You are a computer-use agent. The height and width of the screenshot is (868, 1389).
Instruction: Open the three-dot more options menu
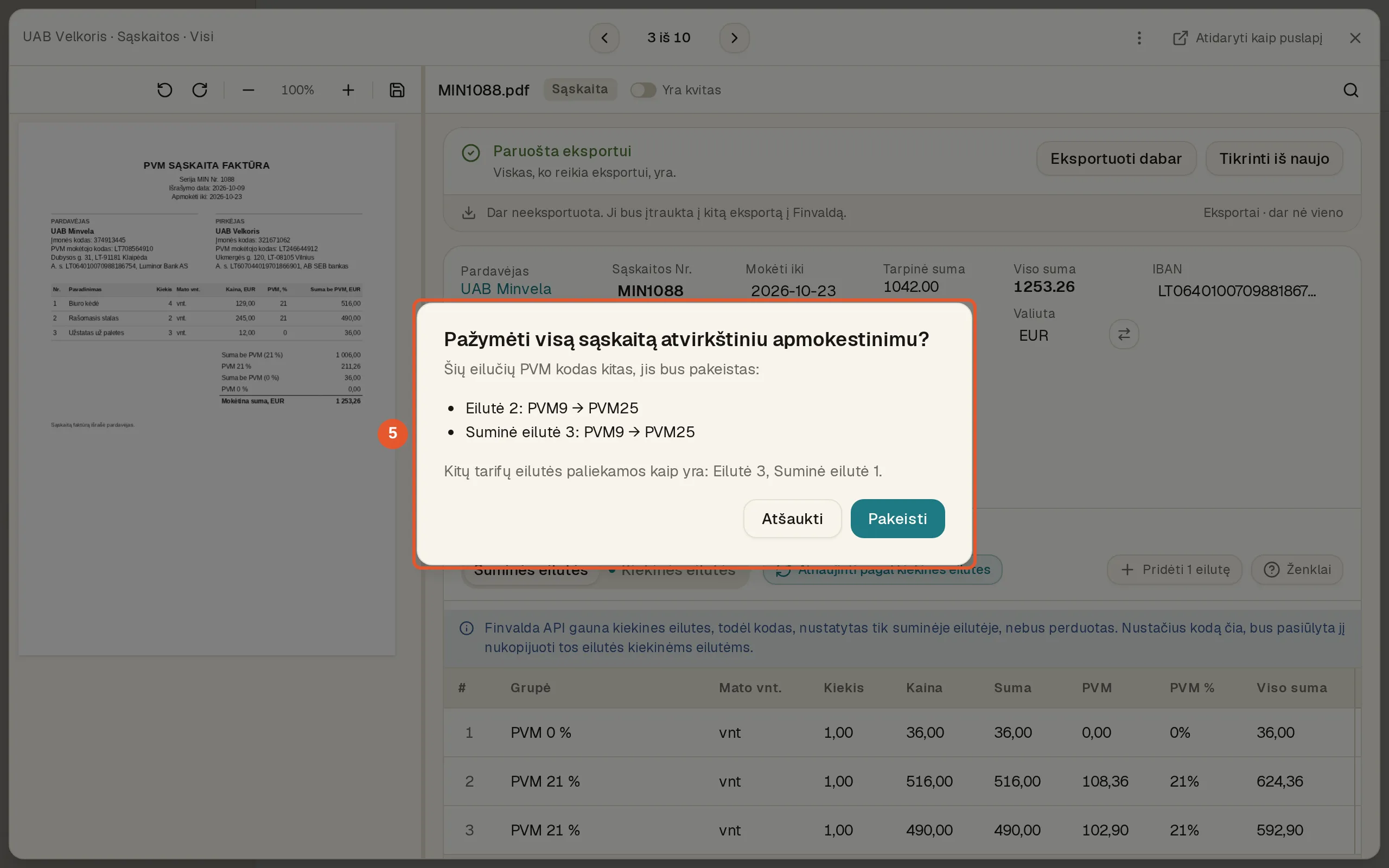tap(1139, 38)
